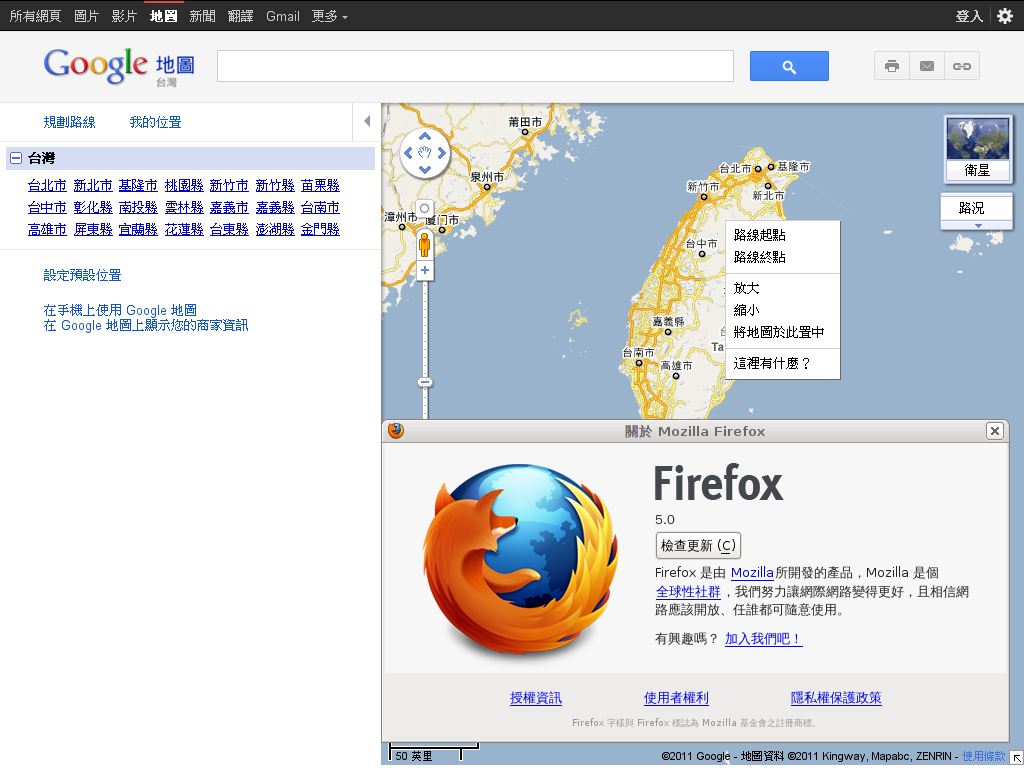Click the Firefox icon in dialog title bar
The image size is (1024, 768).
pos(396,431)
